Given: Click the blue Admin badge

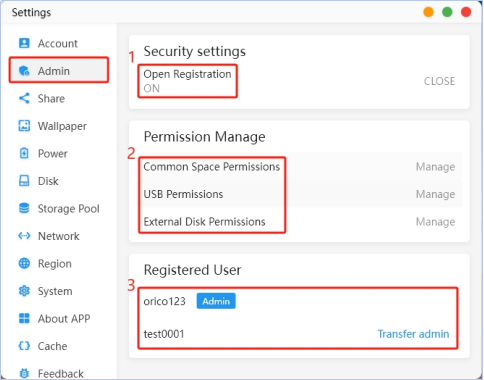Looking at the screenshot, I should [216, 301].
